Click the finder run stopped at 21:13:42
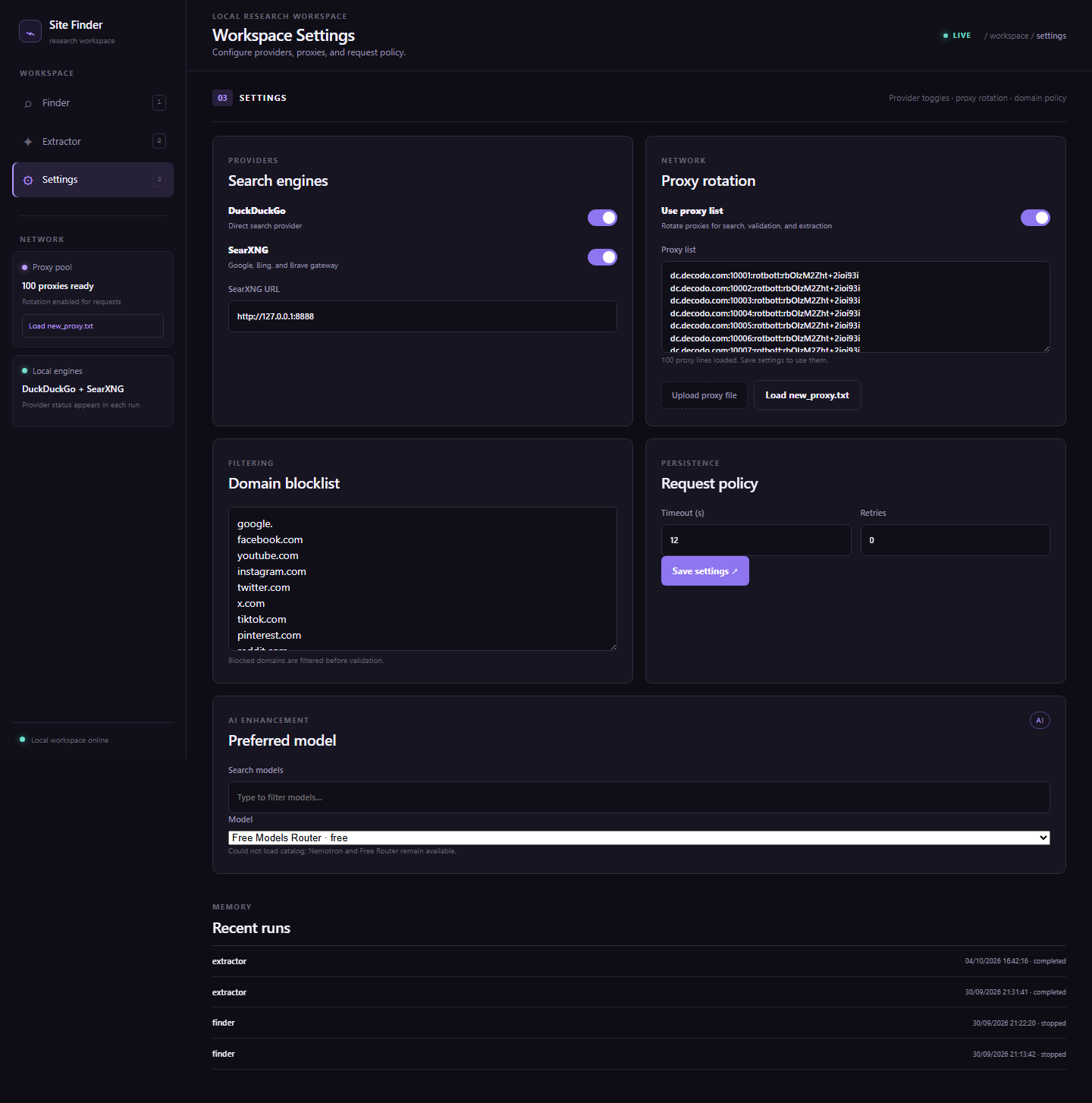The height and width of the screenshot is (1103, 1092). (639, 1054)
